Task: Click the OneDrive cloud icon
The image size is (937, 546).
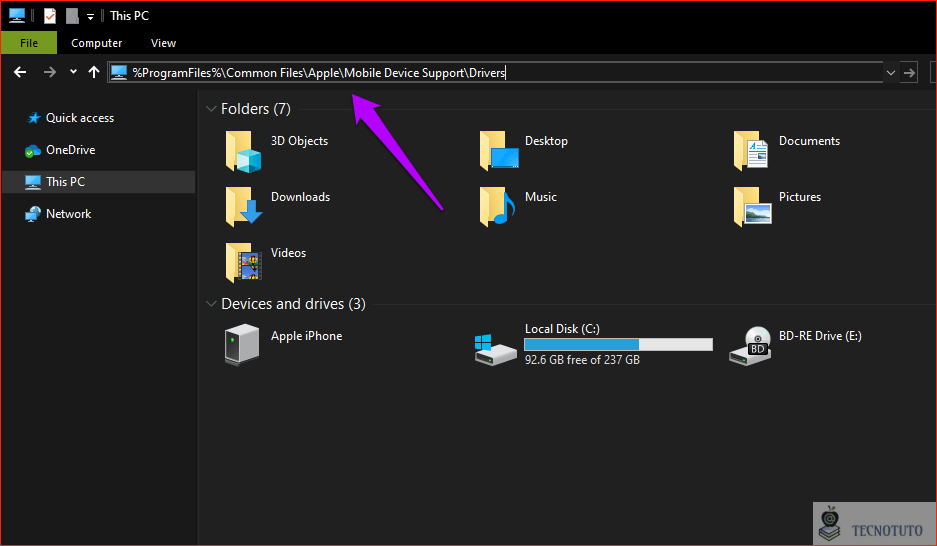Action: point(32,151)
